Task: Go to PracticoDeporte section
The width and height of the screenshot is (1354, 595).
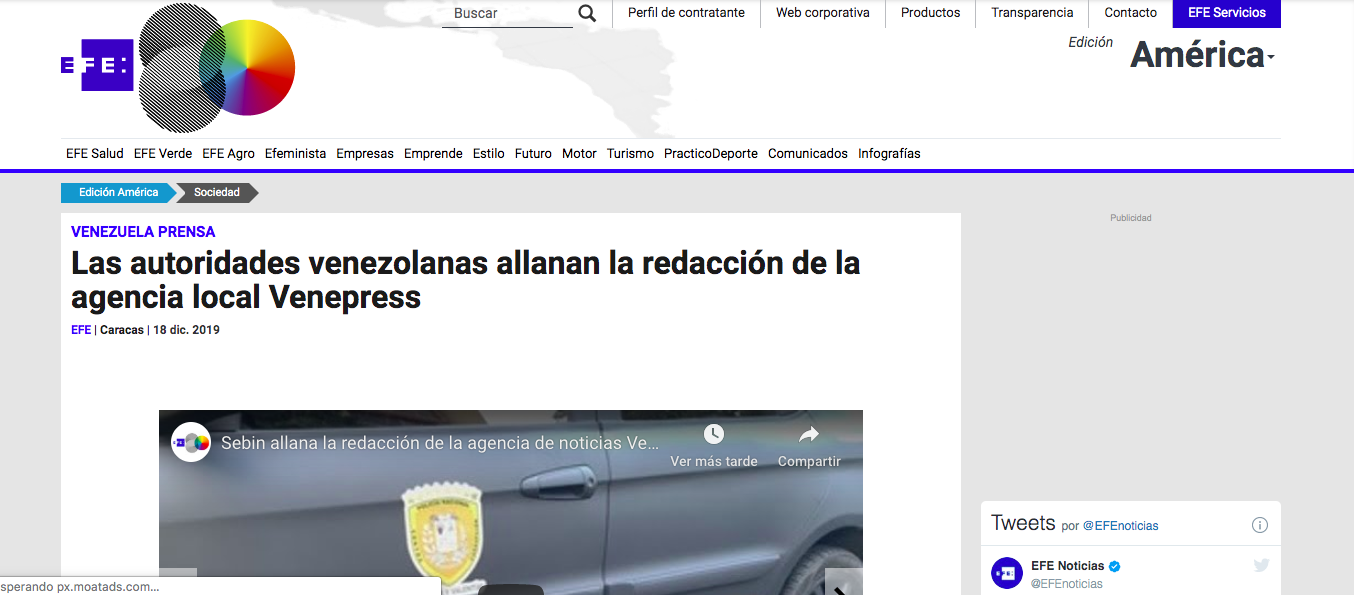Action: (711, 154)
